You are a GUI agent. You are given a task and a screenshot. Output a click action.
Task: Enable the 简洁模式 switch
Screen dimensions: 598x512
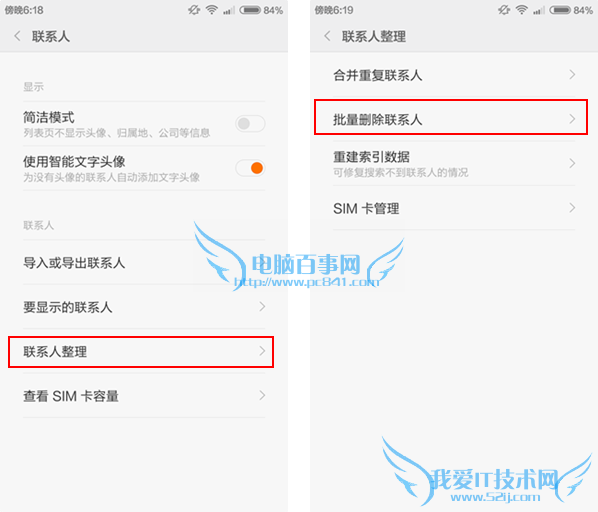point(250,124)
